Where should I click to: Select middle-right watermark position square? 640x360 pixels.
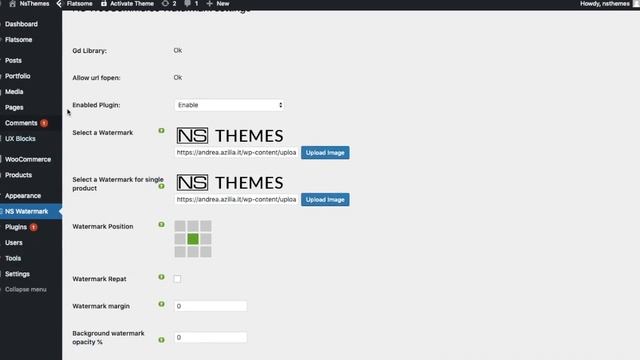point(206,239)
